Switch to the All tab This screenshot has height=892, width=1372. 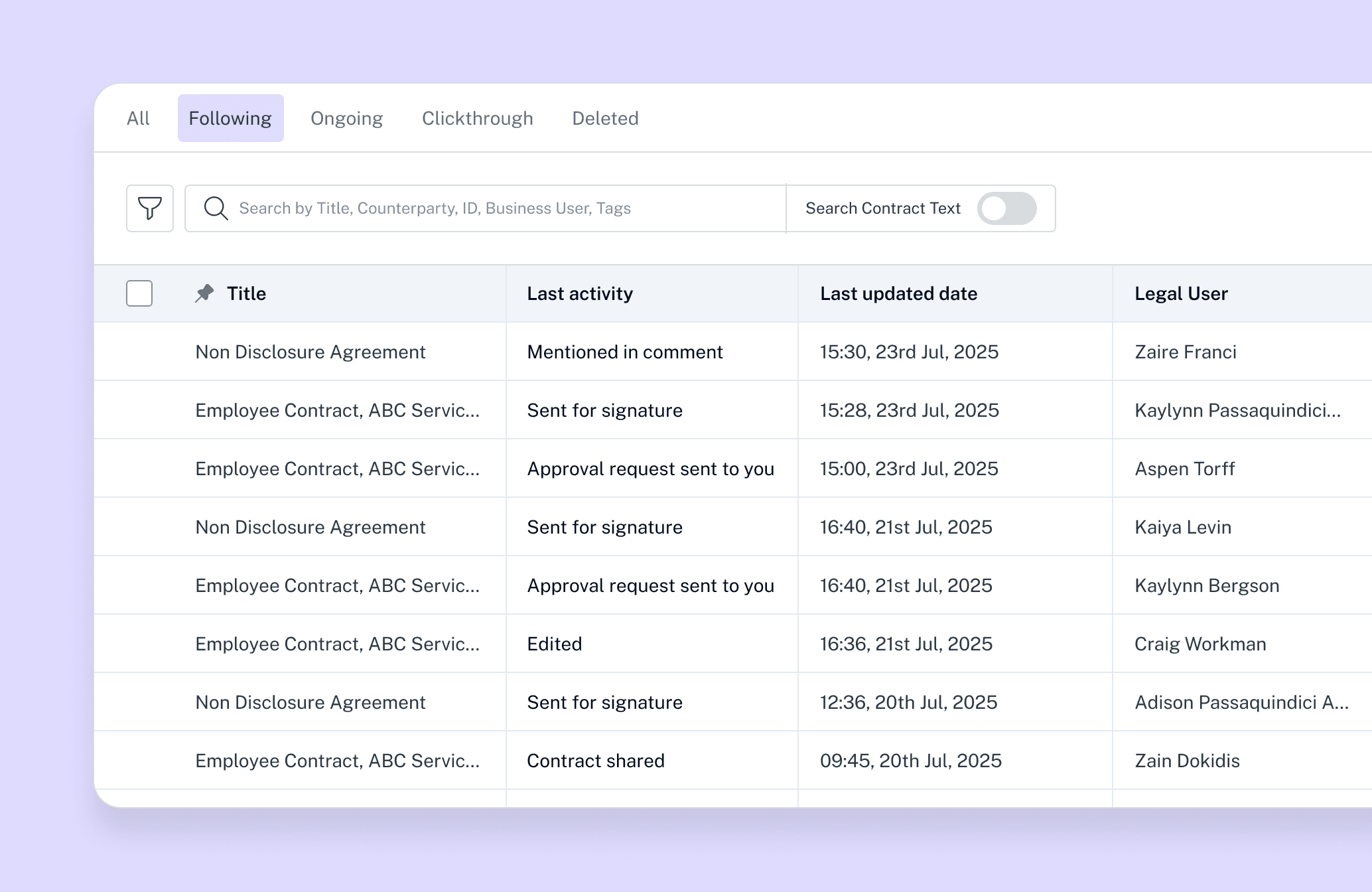click(x=138, y=118)
